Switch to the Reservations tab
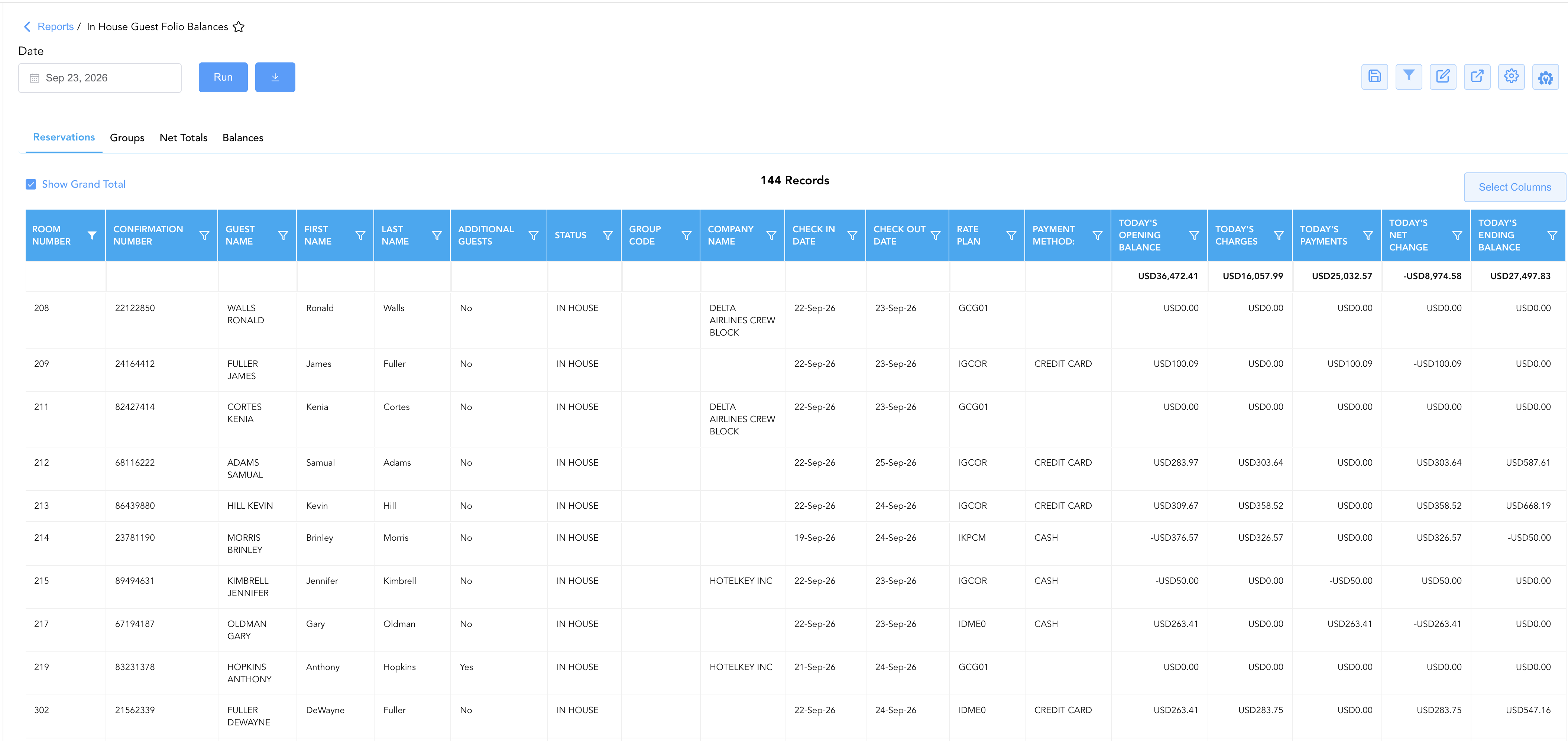The width and height of the screenshot is (1568, 741). (64, 137)
